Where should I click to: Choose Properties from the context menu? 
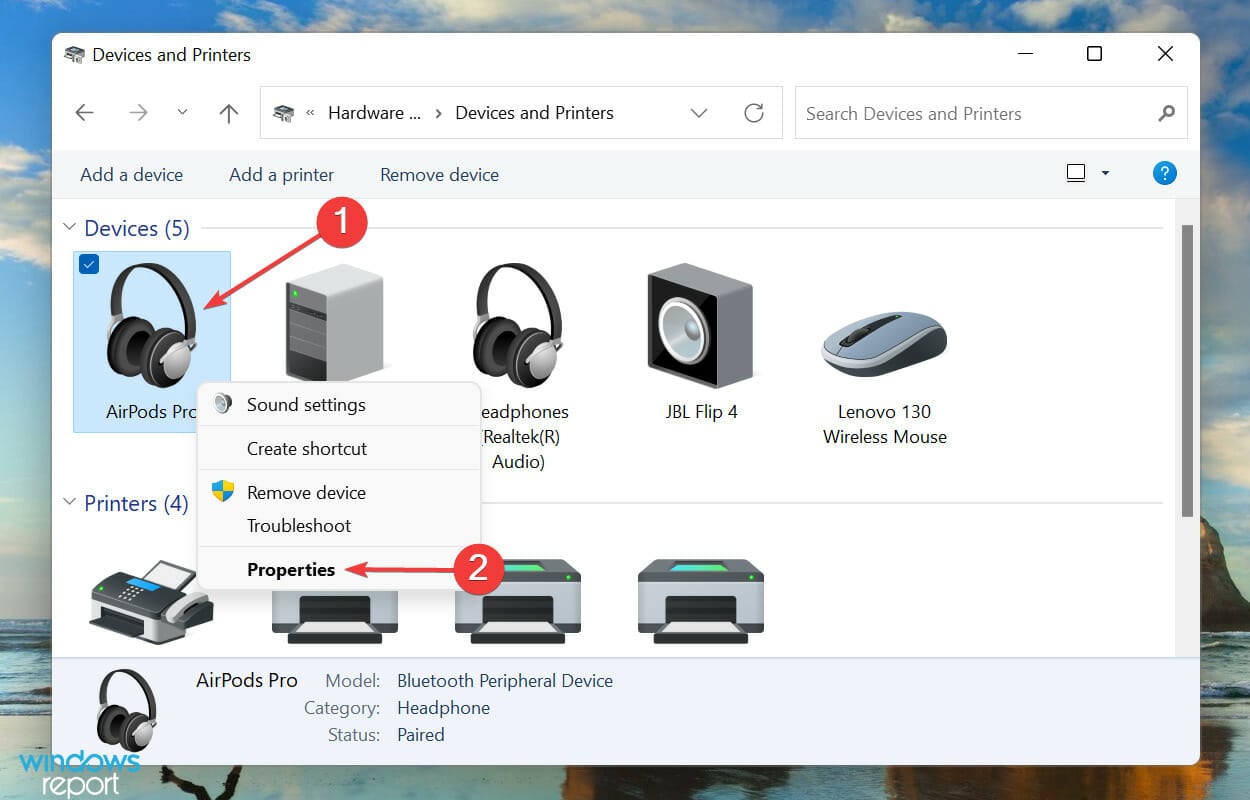click(291, 570)
